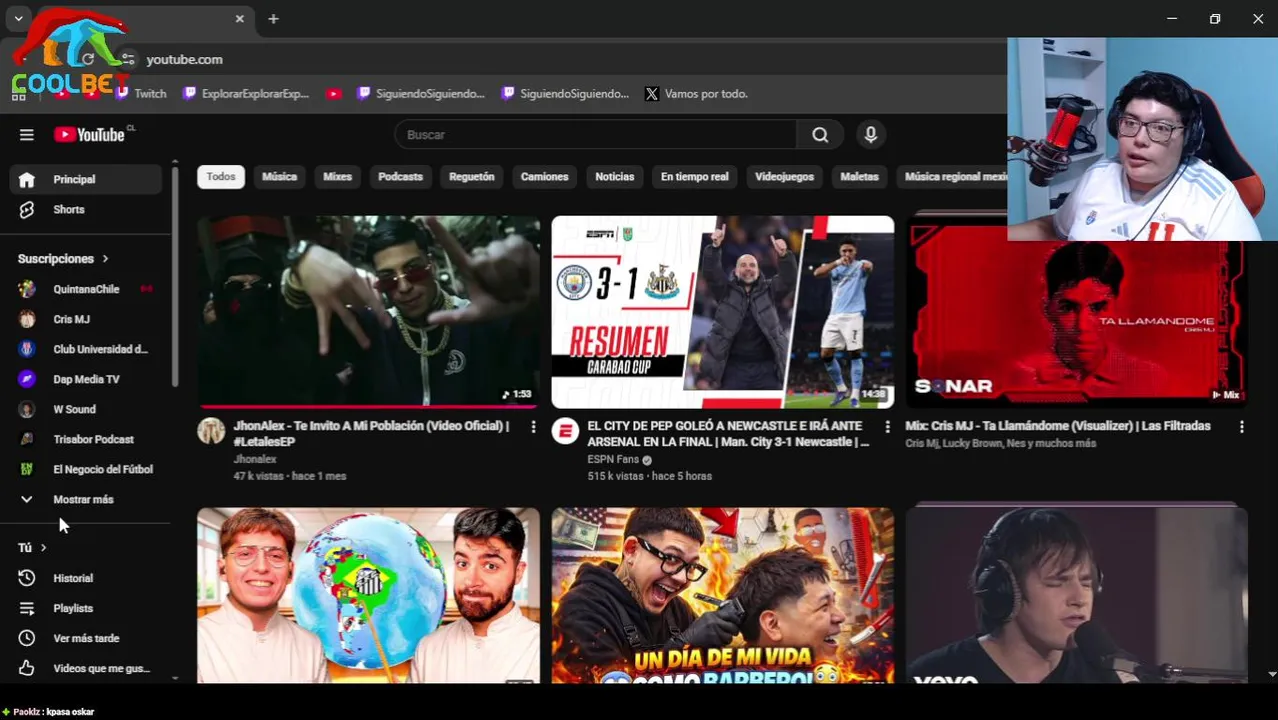This screenshot has width=1278, height=720.
Task: Open Twitch bookmark
Action: [x=140, y=94]
